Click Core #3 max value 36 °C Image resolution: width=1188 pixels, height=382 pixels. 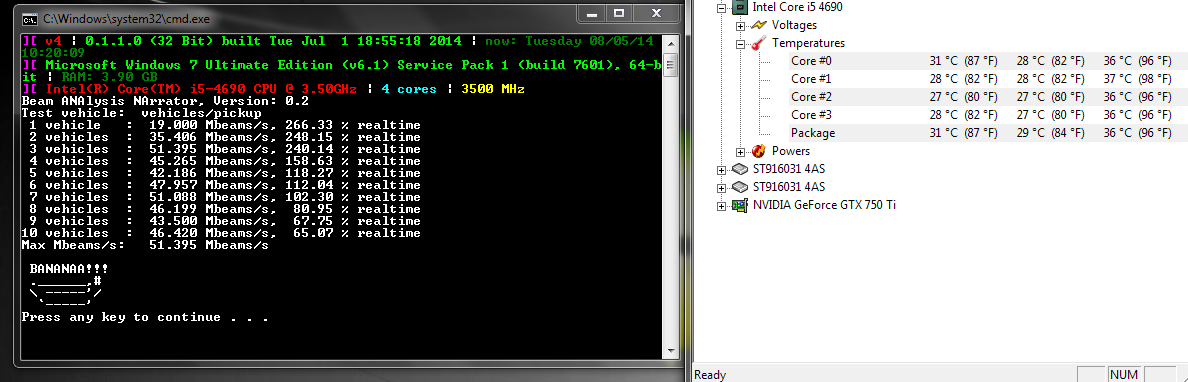(1137, 115)
